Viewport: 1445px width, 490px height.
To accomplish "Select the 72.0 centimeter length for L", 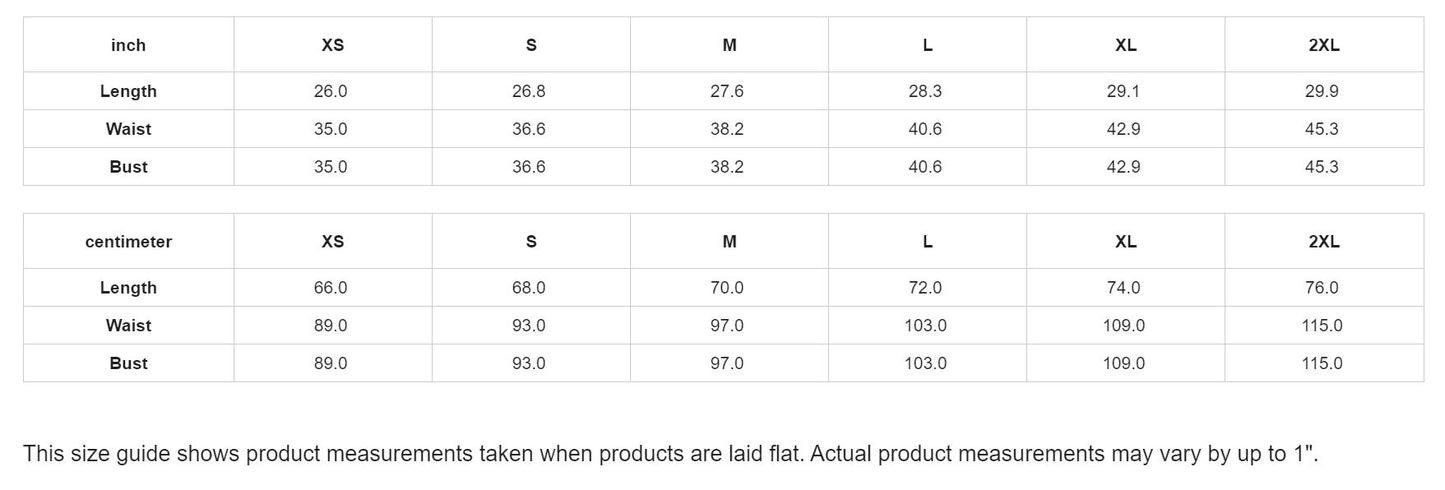I will (925, 288).
